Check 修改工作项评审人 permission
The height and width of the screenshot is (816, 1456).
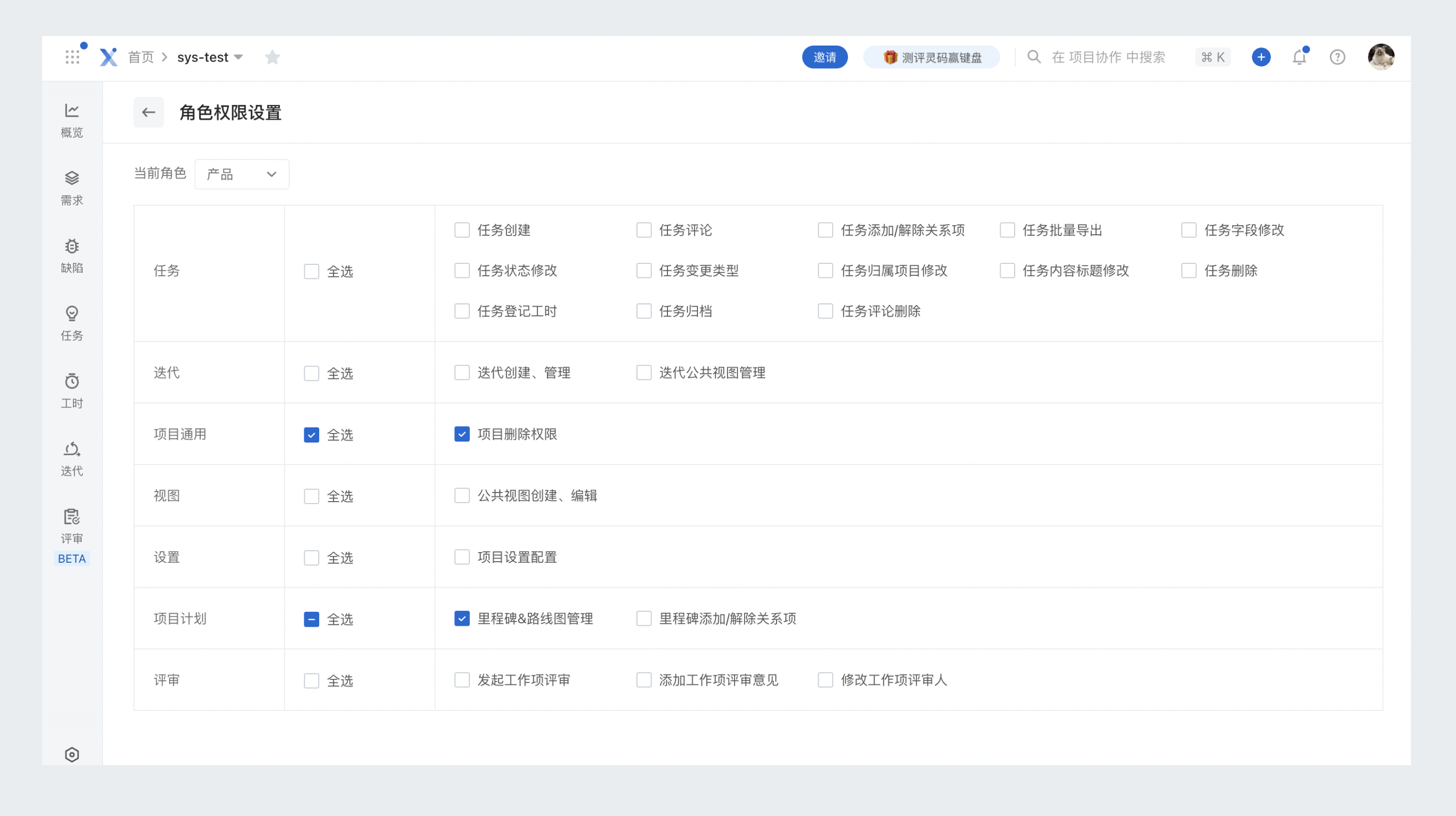[x=825, y=680]
